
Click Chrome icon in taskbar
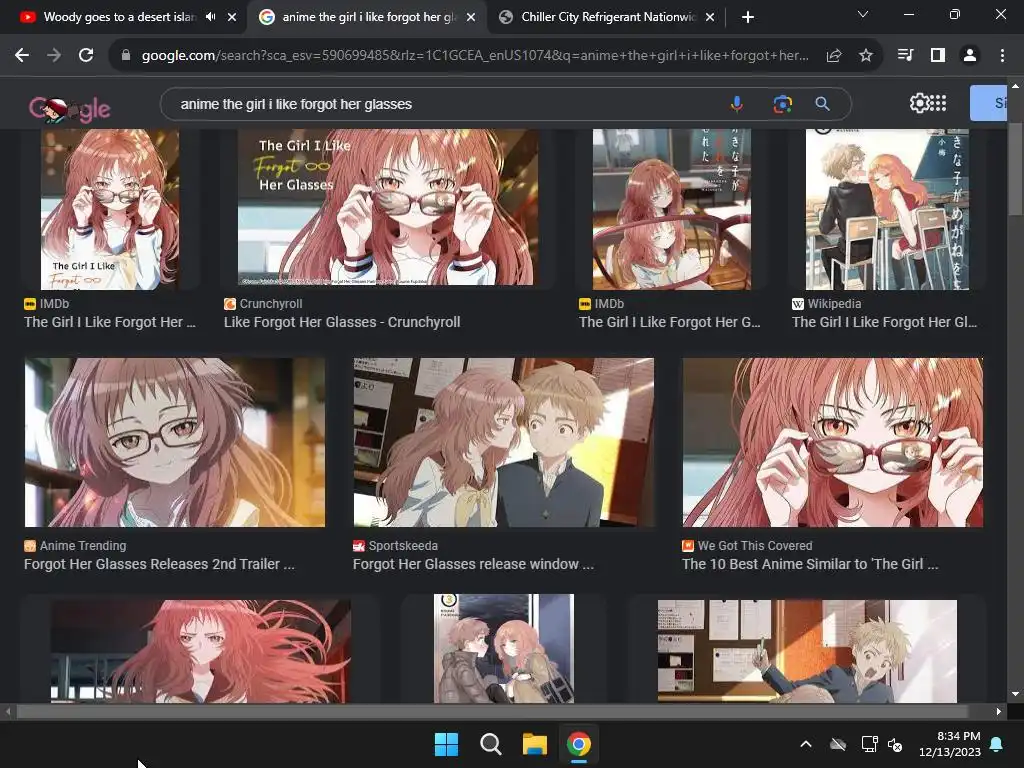coord(579,744)
